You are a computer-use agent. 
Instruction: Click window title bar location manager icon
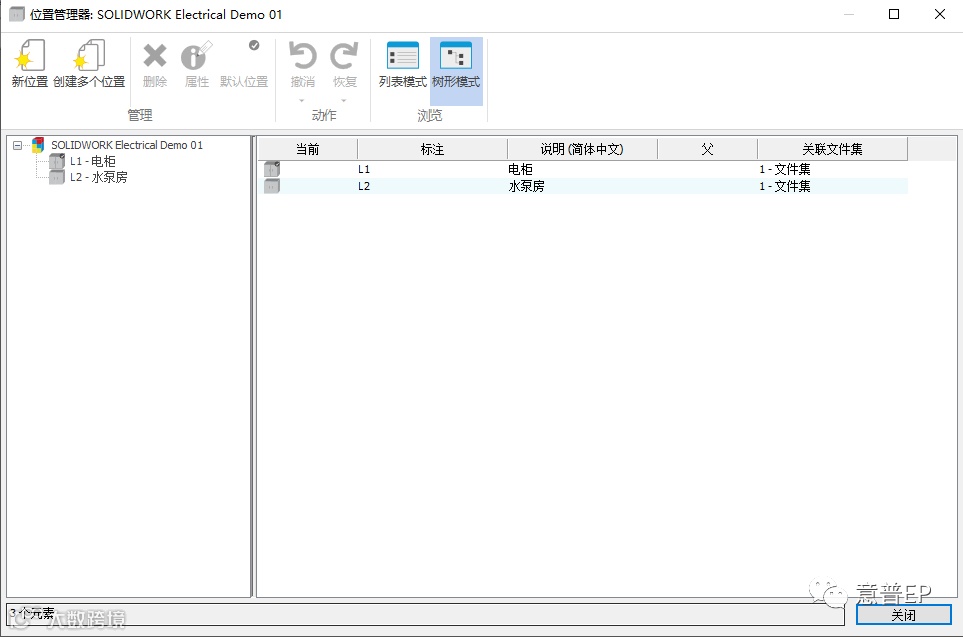[x=17, y=14]
